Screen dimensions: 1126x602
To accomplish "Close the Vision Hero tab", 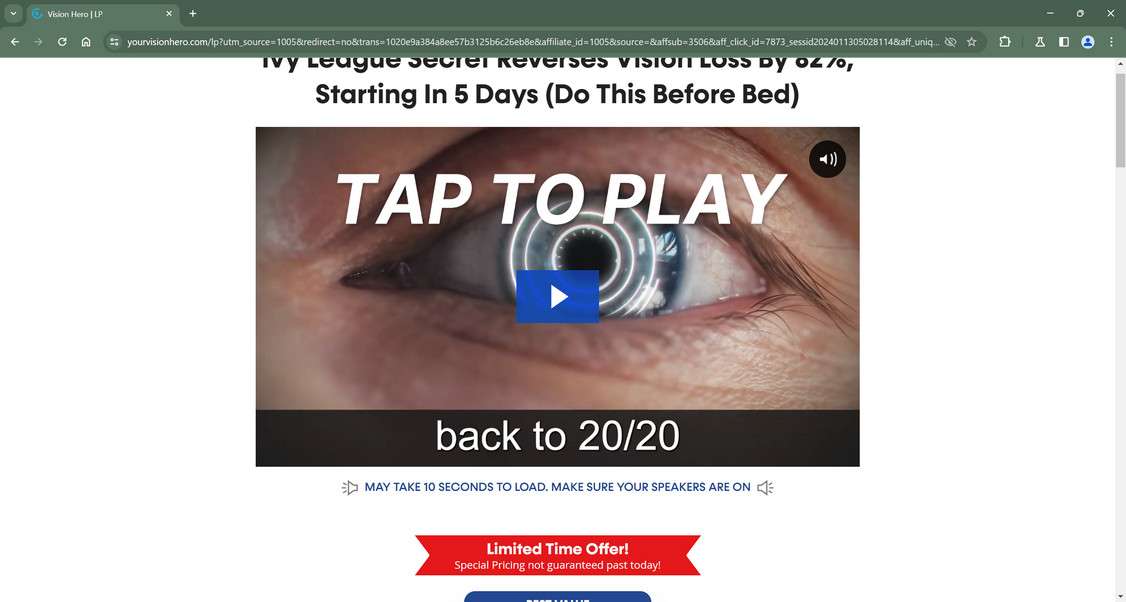I will click(x=169, y=14).
